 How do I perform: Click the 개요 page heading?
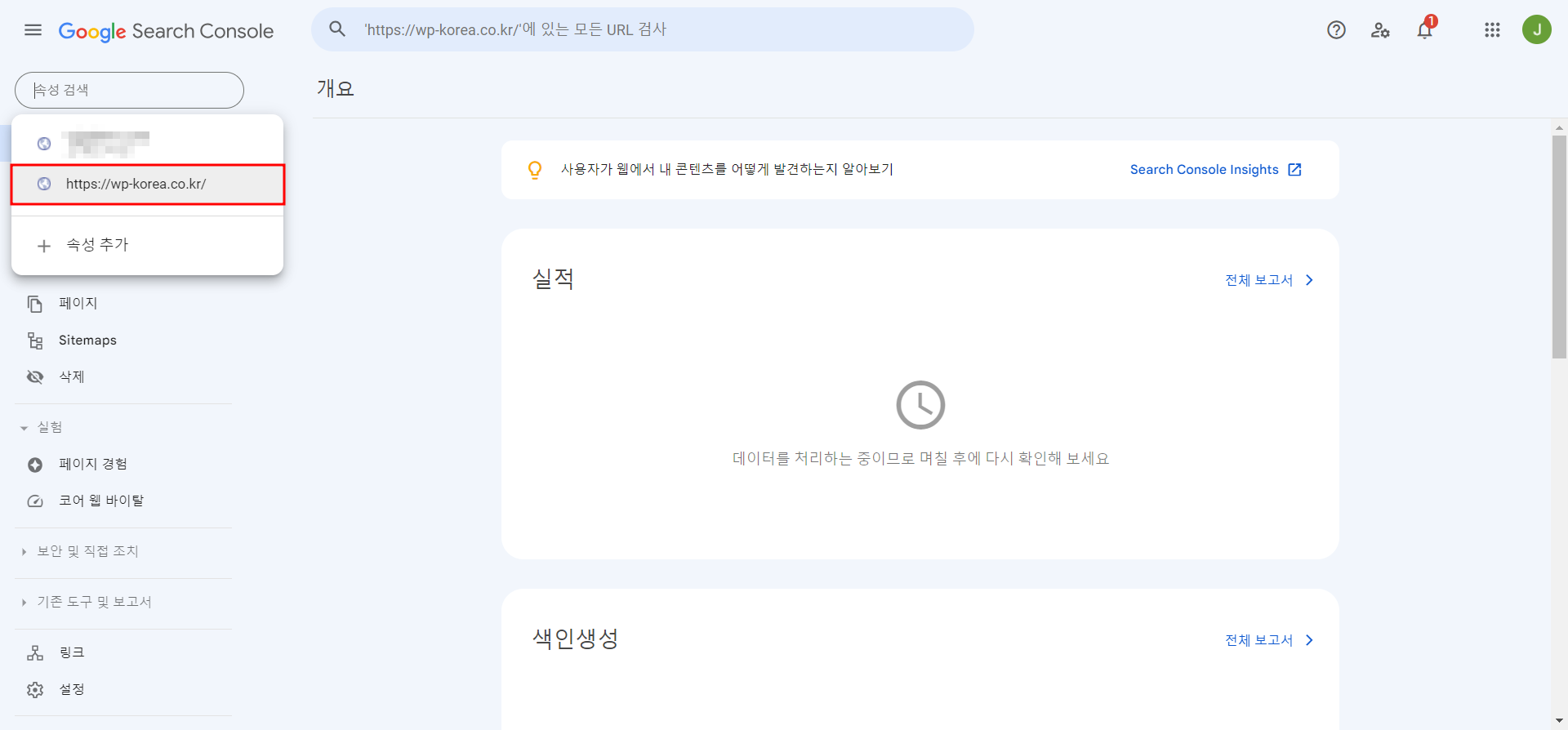coord(336,88)
